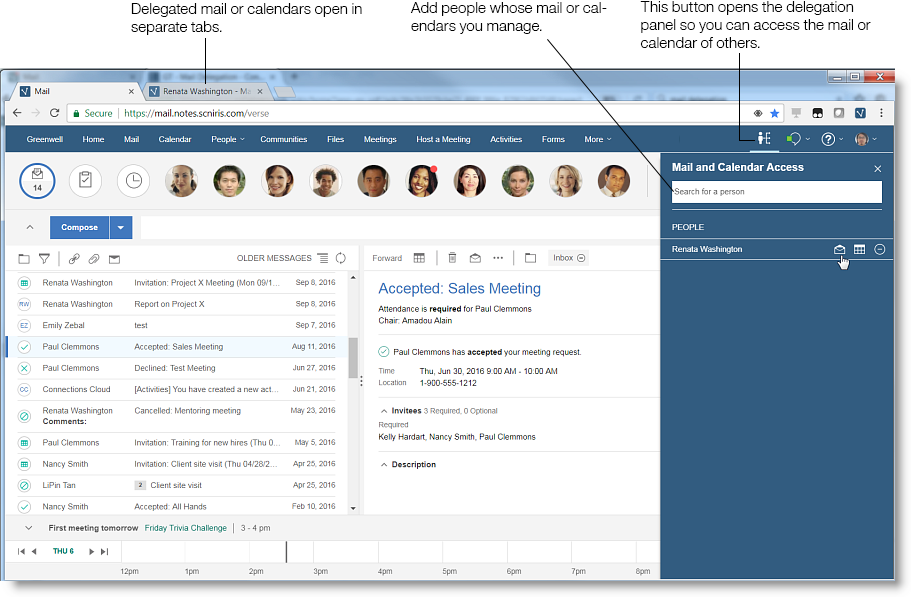Bookmark the page with the star icon
Viewport: 911px width, 597px height.
773,113
